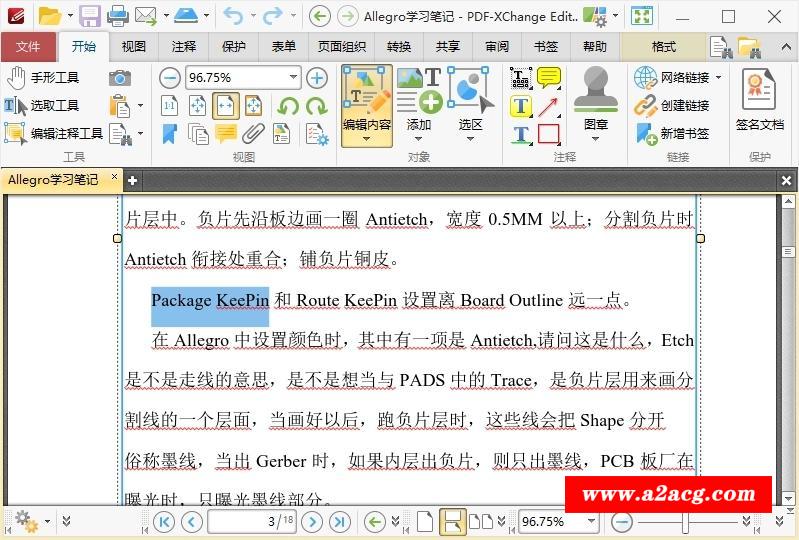Click the status bar zoom slider
799x540 pixels.
coord(687,522)
